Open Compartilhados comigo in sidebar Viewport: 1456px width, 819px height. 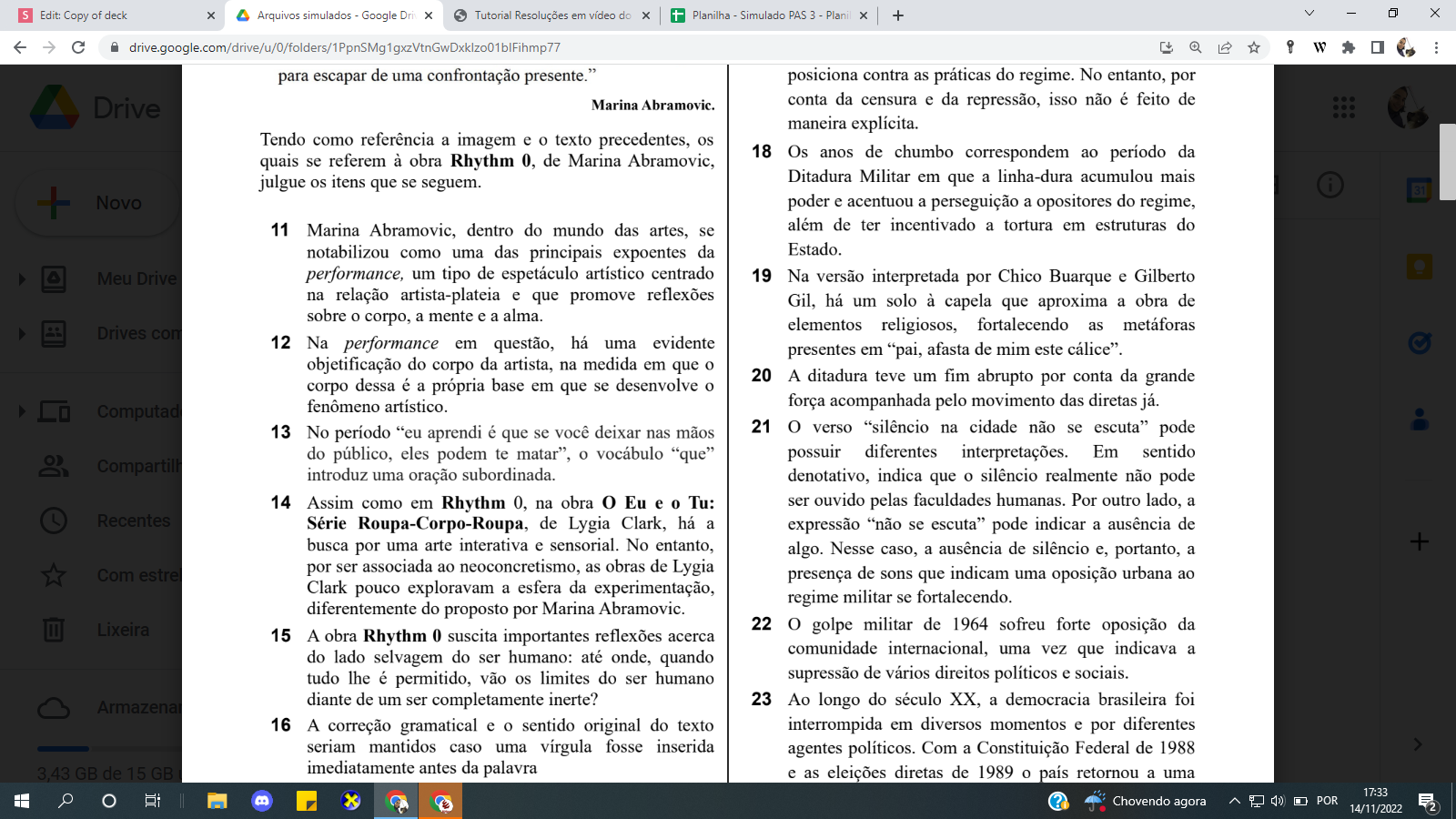[109, 466]
